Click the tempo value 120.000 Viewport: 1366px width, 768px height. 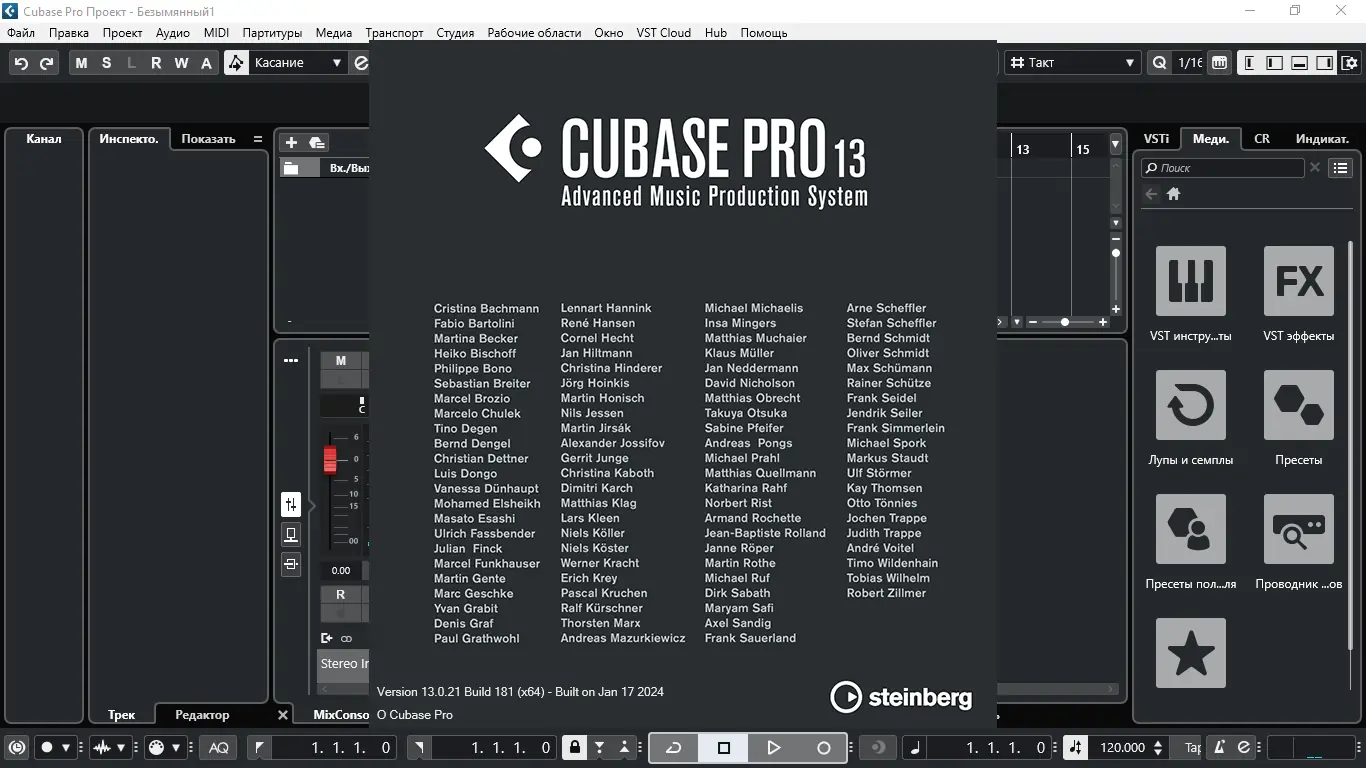(x=1122, y=747)
